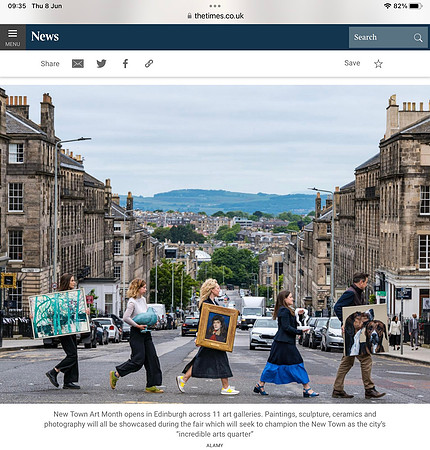The width and height of the screenshot is (430, 450).
Task: Tap the padlock icon in address bar
Action: [x=189, y=16]
